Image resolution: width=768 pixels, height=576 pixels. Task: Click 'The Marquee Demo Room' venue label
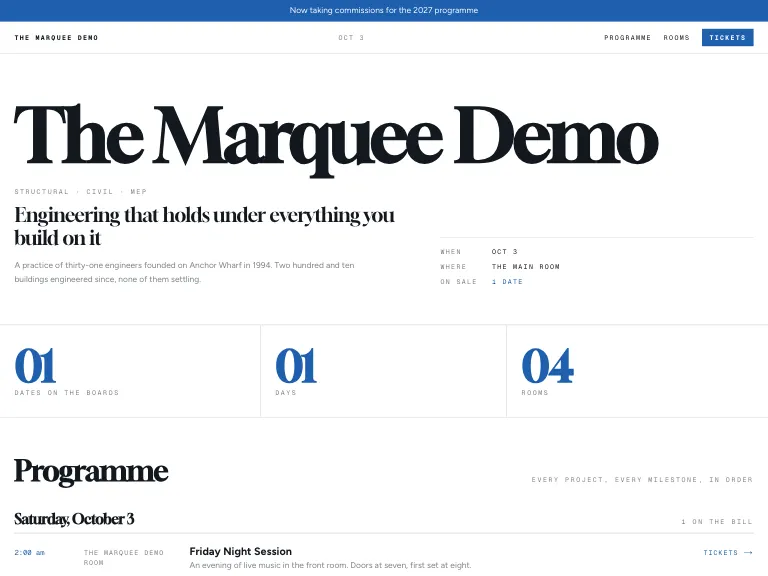pos(123,557)
